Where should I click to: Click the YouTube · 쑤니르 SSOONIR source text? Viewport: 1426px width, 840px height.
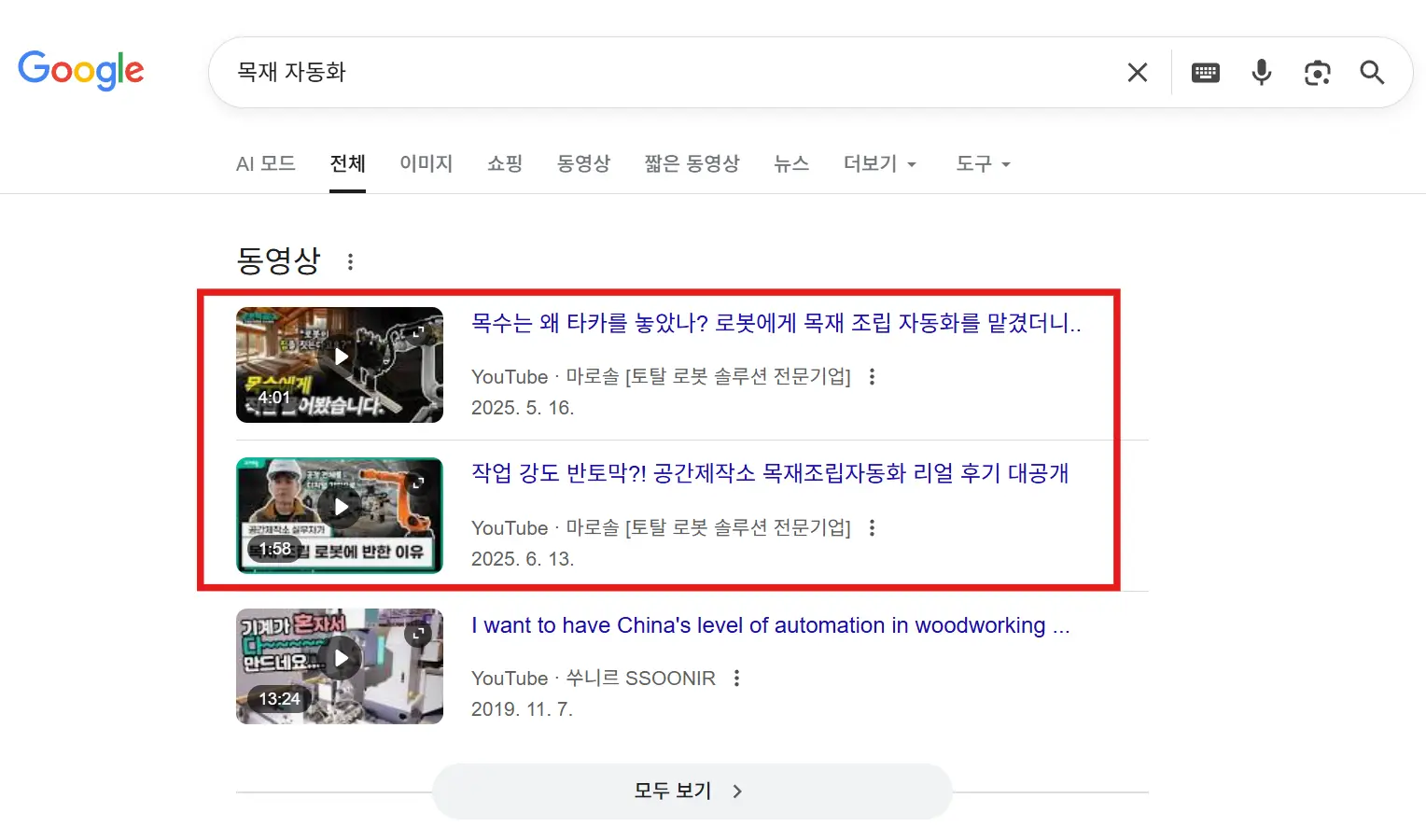594,678
